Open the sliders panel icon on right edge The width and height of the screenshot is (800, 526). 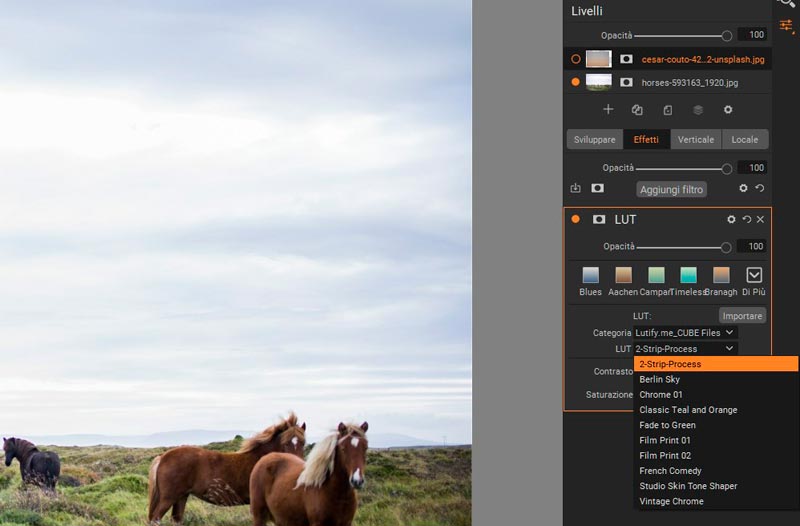786,26
